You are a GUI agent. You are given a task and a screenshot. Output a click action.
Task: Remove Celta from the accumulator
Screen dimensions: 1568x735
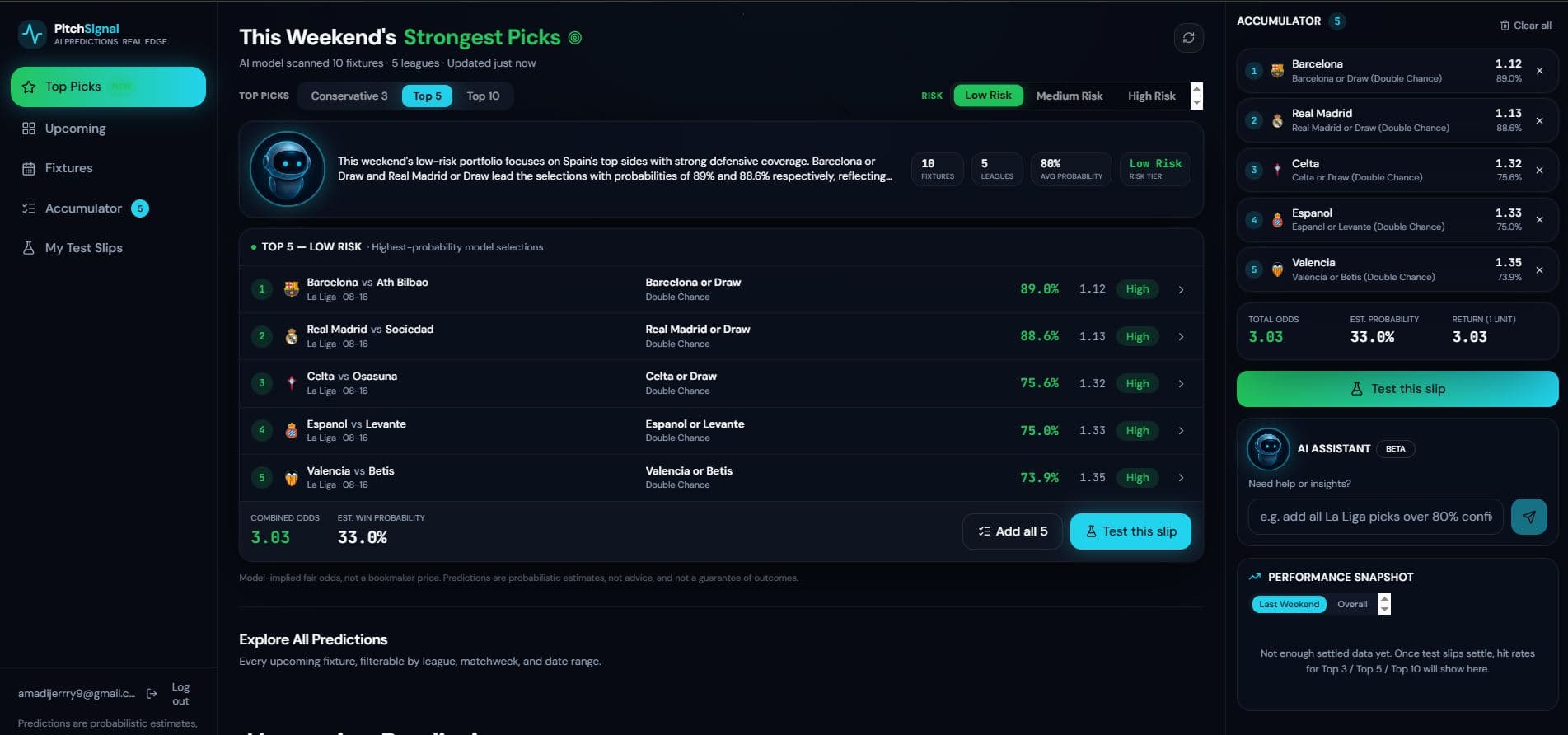point(1539,171)
